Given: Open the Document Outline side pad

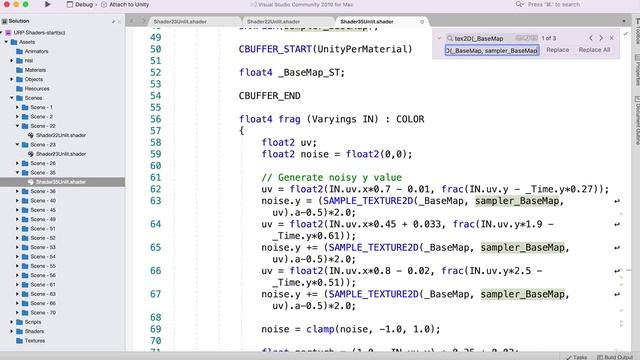Looking at the screenshot, I should [x=637, y=120].
